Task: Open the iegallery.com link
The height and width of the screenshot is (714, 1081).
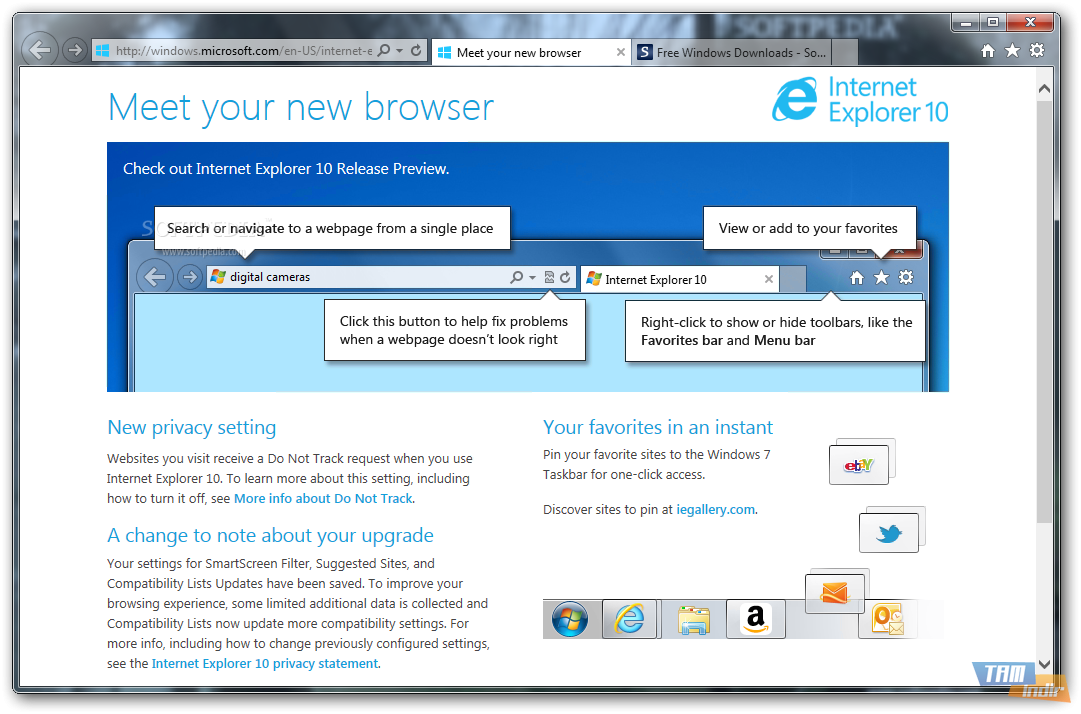Action: pyautogui.click(x=716, y=510)
